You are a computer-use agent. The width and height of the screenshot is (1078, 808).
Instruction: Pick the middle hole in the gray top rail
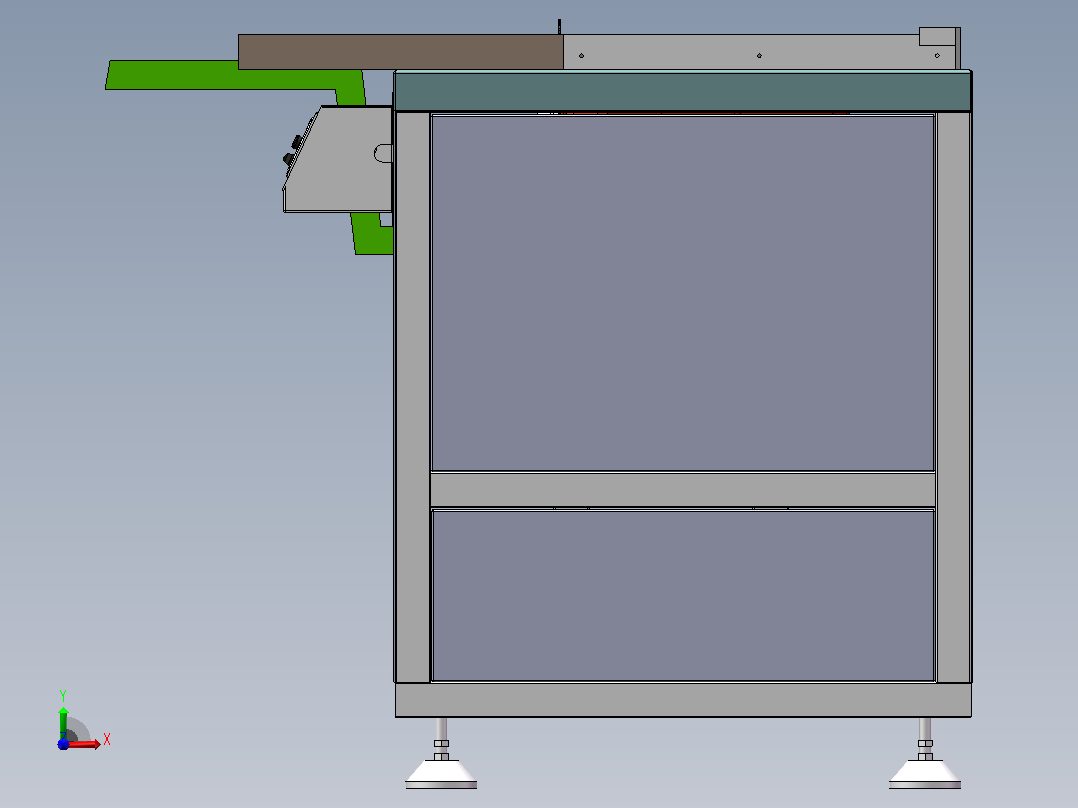tap(759, 56)
